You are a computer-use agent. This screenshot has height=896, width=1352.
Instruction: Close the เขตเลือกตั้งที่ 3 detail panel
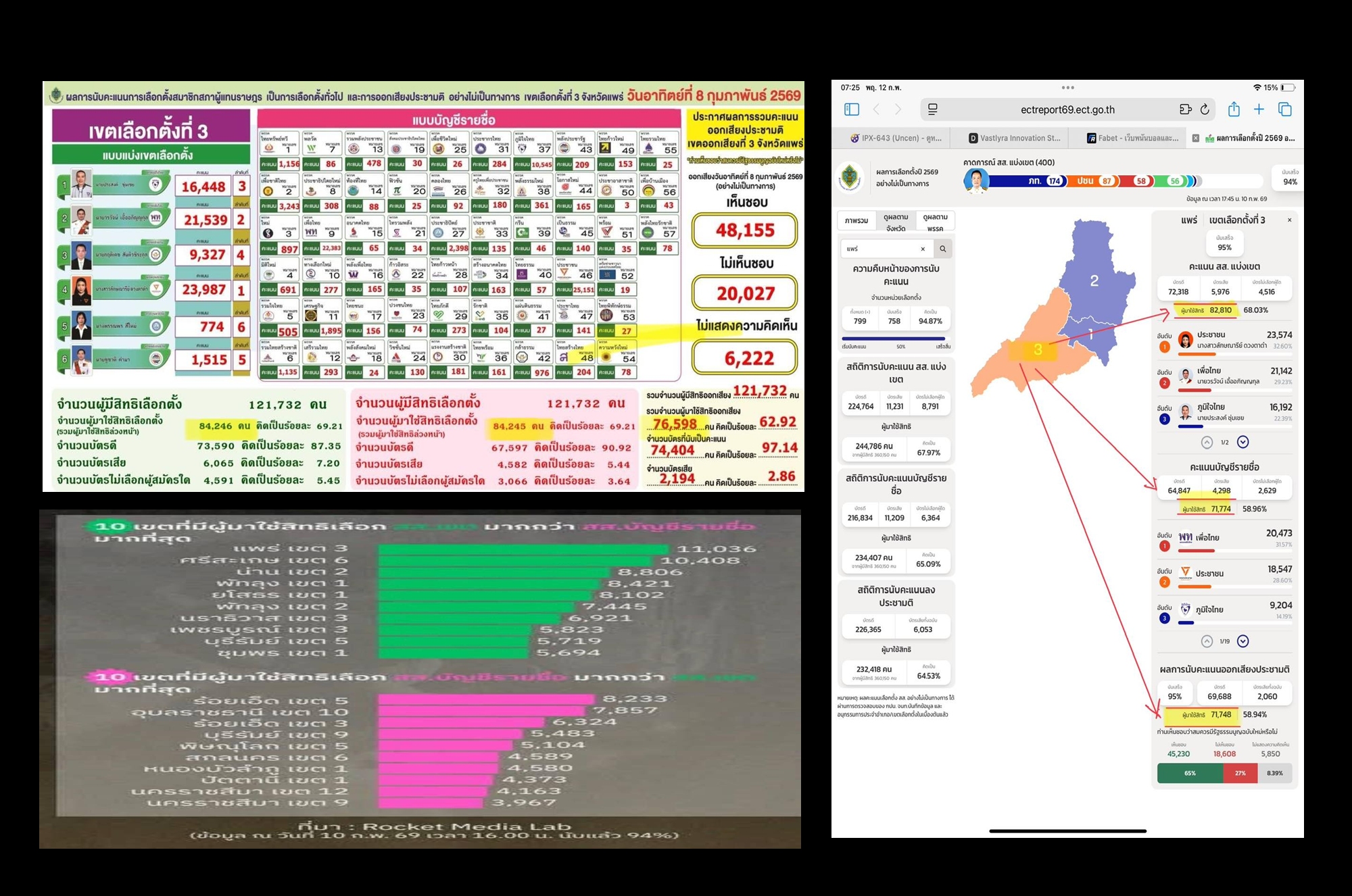pos(1289,220)
